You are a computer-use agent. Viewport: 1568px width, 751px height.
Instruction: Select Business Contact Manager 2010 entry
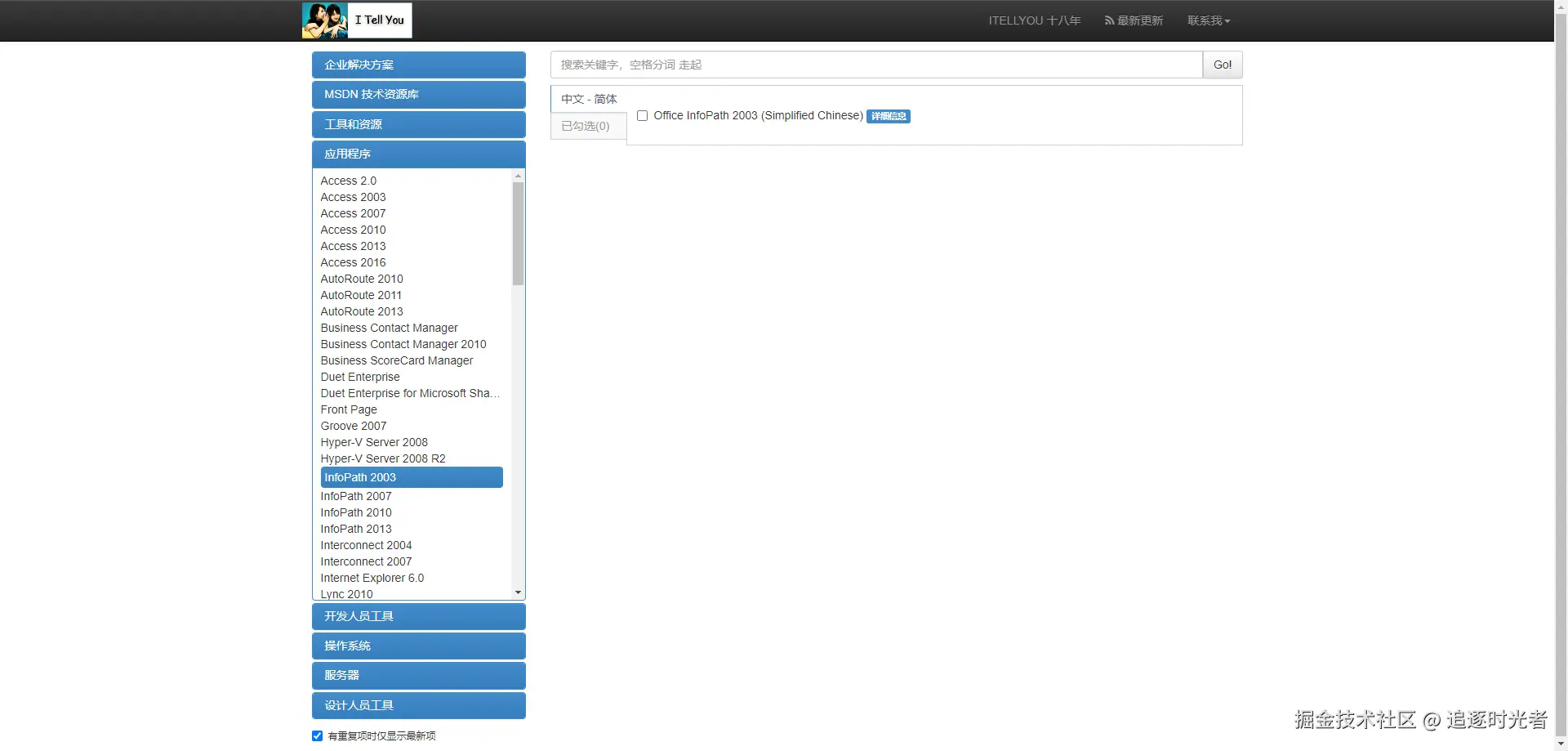tap(403, 344)
